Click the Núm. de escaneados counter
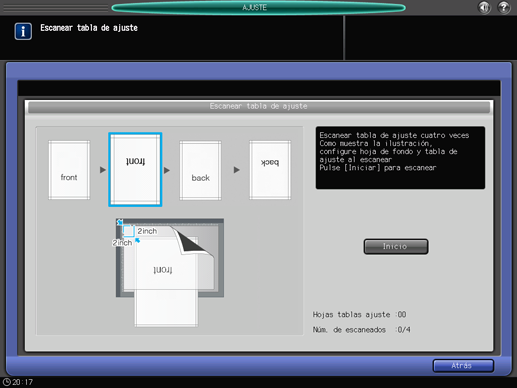The height and width of the screenshot is (388, 517). pos(362,330)
